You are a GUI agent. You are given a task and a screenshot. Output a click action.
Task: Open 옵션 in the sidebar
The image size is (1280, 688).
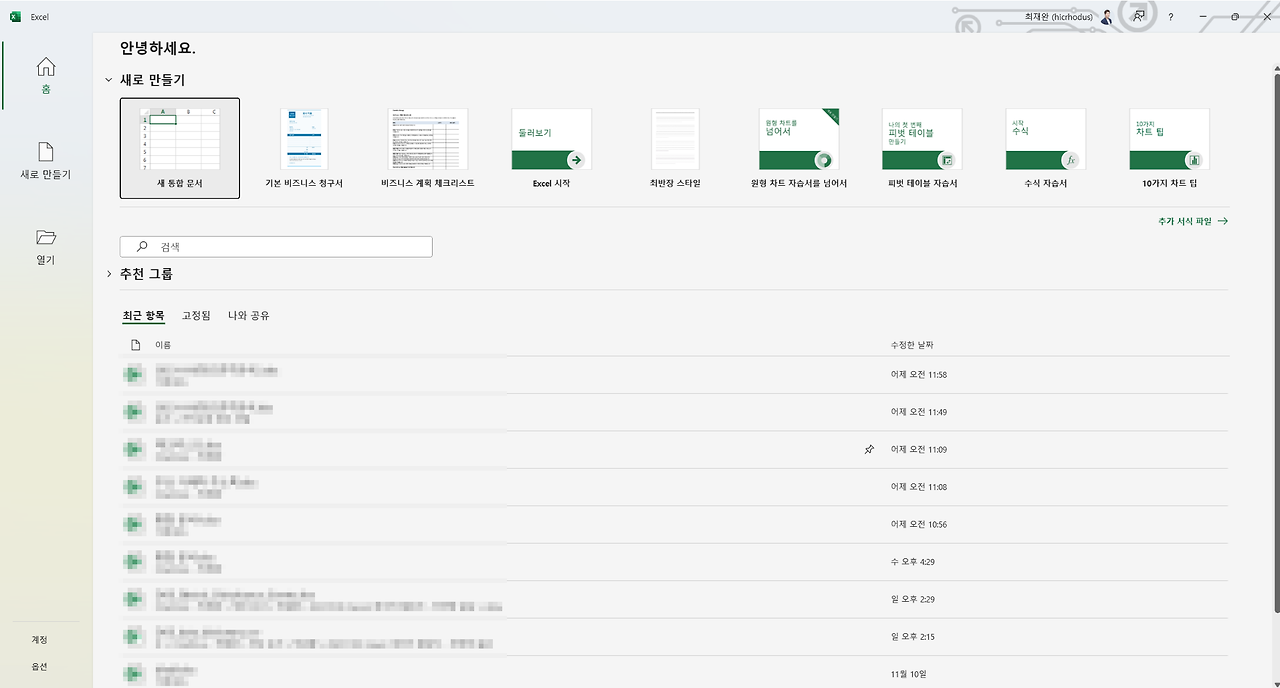pos(39,667)
